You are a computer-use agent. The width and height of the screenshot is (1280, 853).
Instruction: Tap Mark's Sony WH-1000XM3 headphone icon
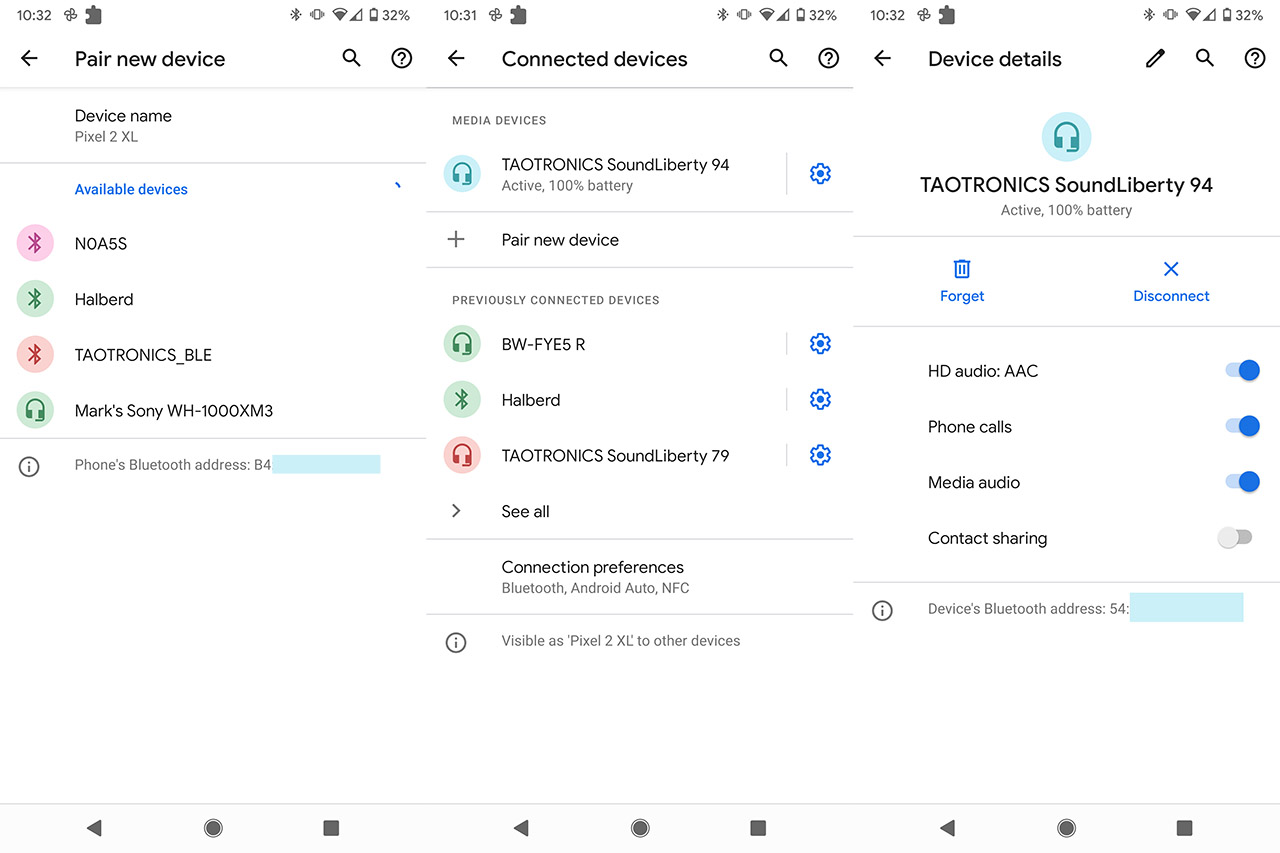pos(35,410)
